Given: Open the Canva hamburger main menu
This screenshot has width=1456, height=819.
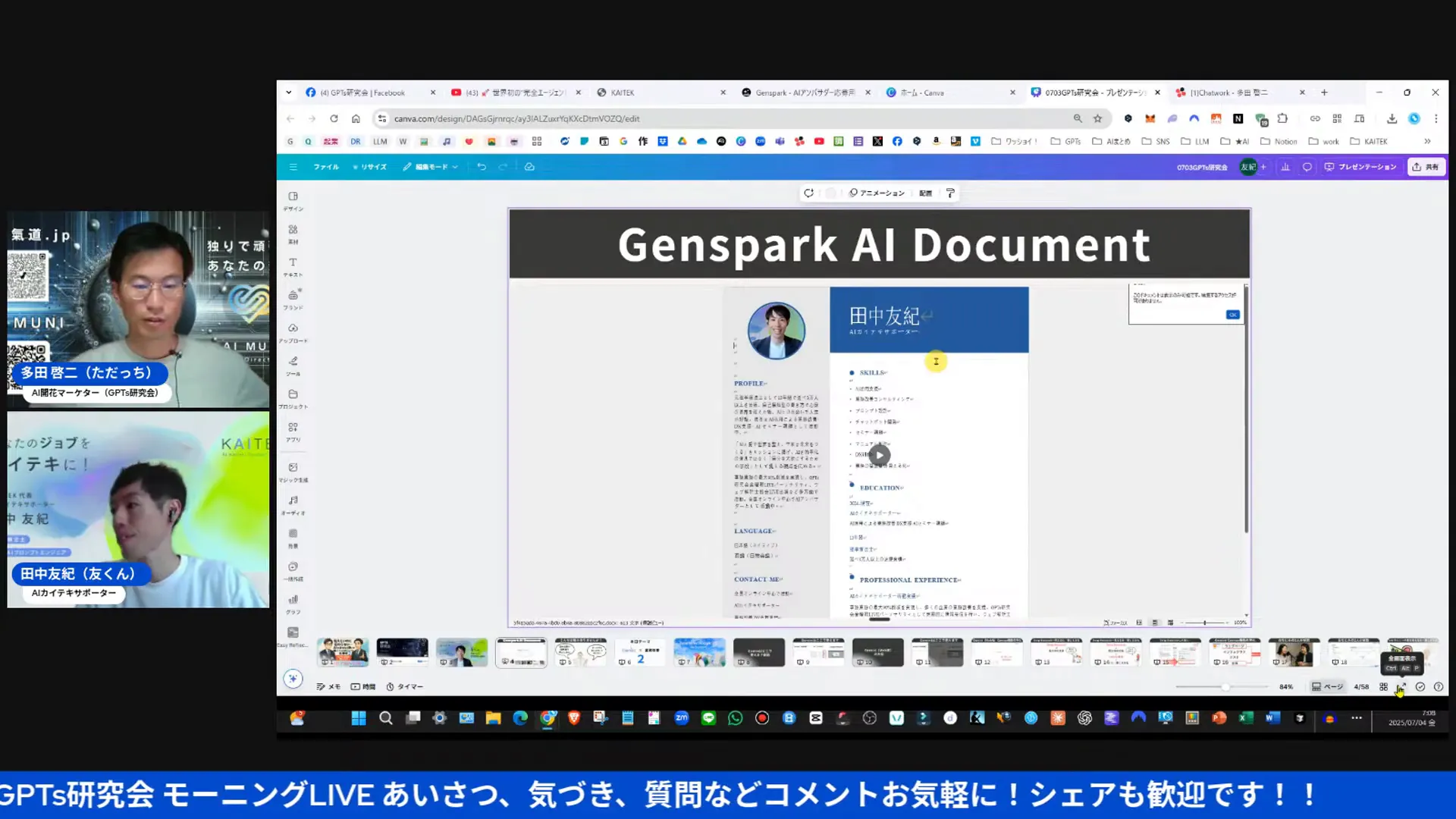Looking at the screenshot, I should (x=293, y=167).
